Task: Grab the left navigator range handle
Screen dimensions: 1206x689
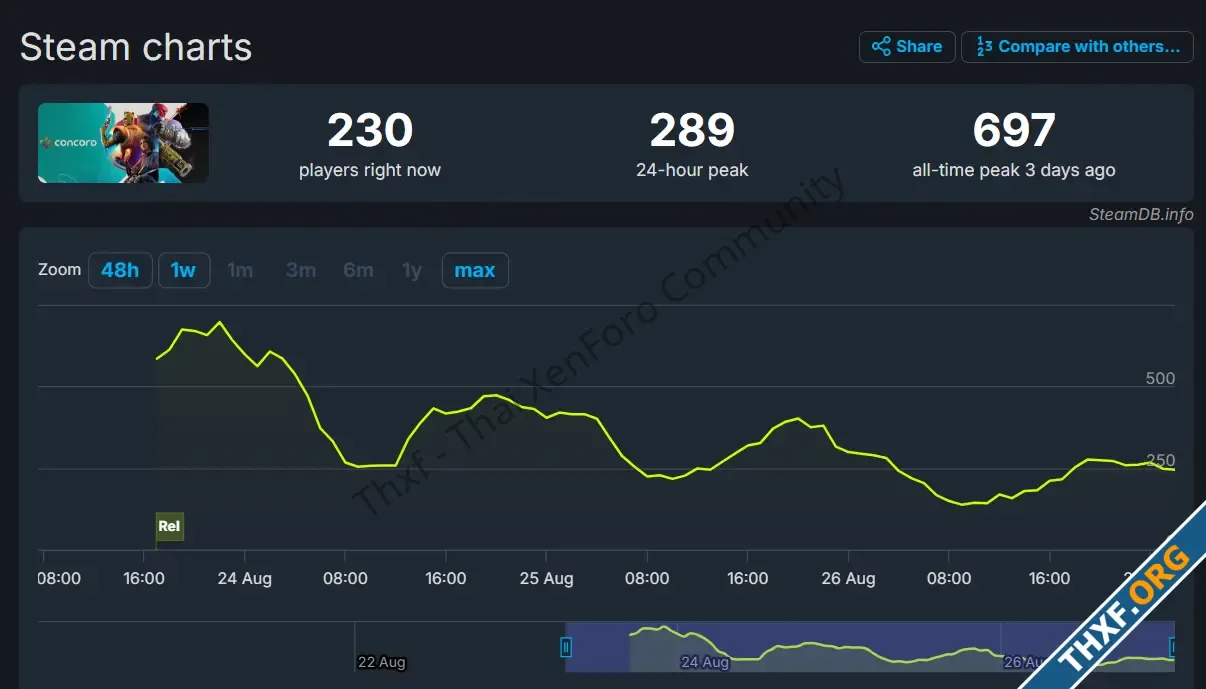Action: pyautogui.click(x=566, y=647)
